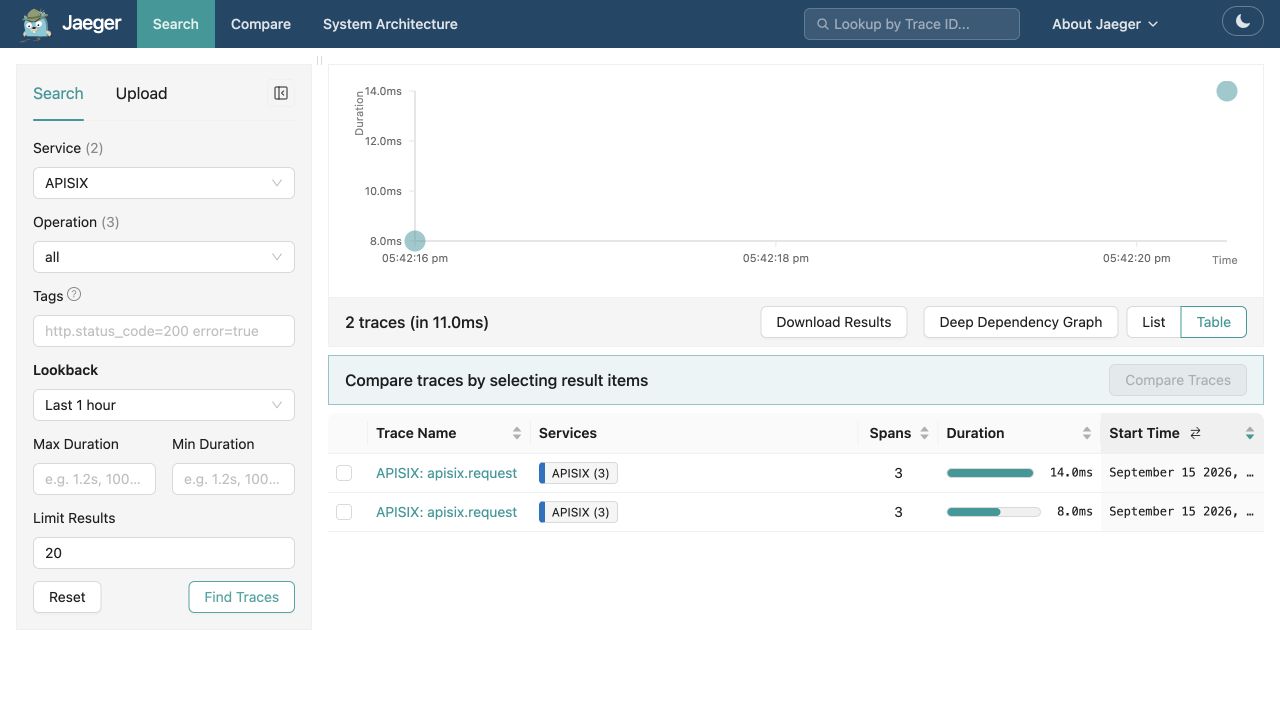The width and height of the screenshot is (1280, 720).
Task: Click the 14.0ms duration bar
Action: pyautogui.click(x=990, y=473)
